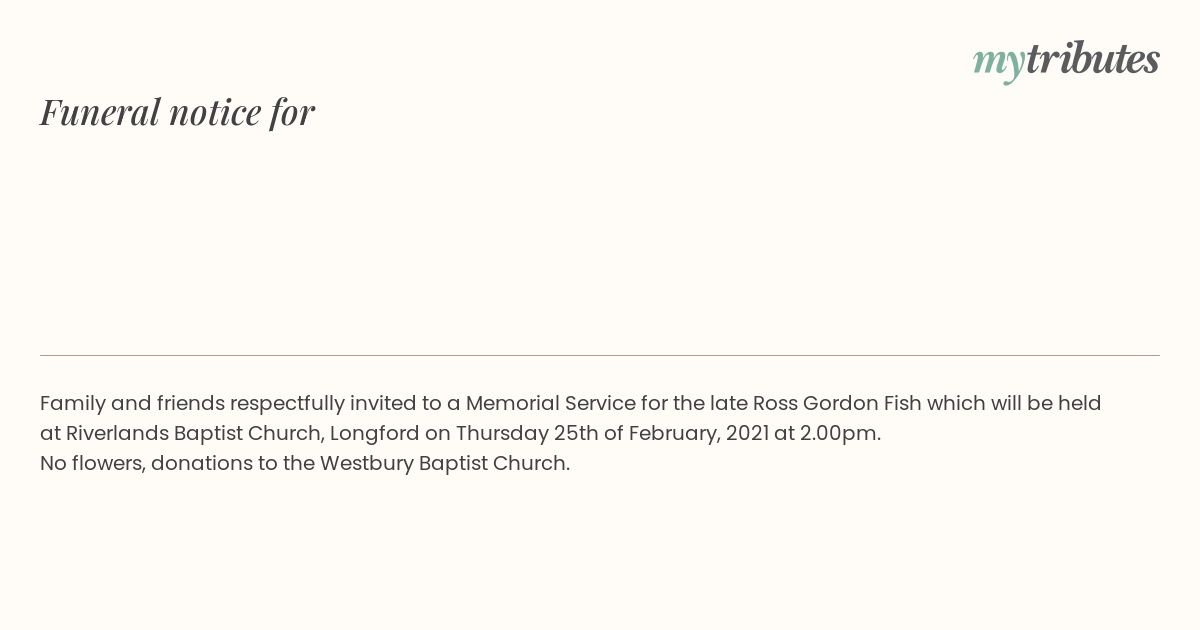Image resolution: width=1200 pixels, height=630 pixels.
Task: Click the name "Ross Gordon Fish"
Action: tap(837, 403)
